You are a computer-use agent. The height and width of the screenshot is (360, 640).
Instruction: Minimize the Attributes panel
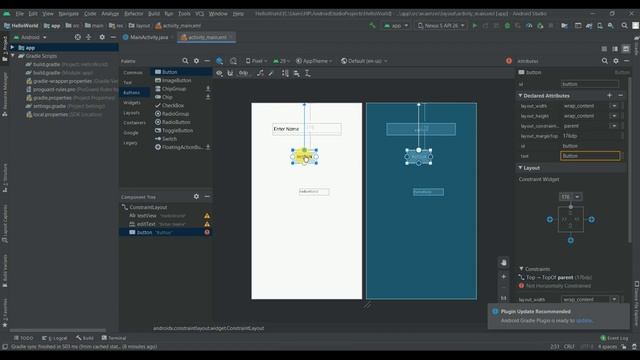[627, 61]
